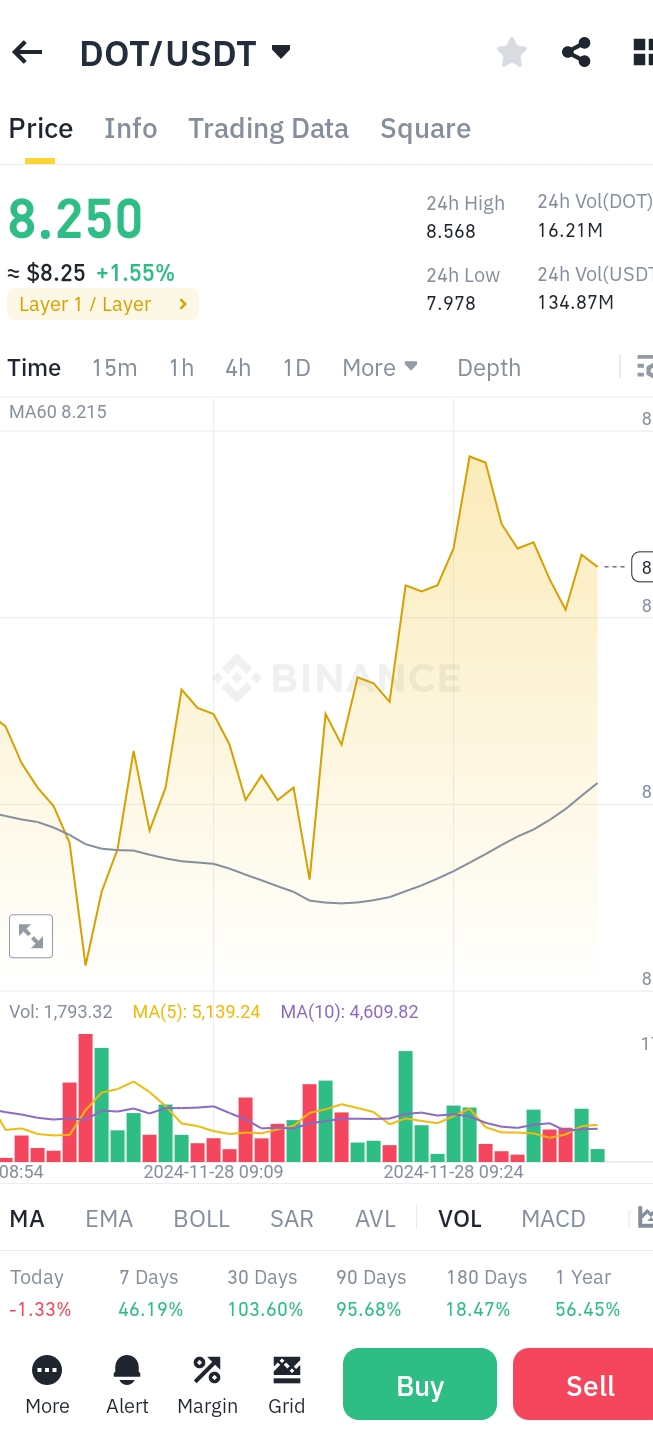Expand the More timeframes dropdown
The height and width of the screenshot is (1452, 653).
click(380, 368)
